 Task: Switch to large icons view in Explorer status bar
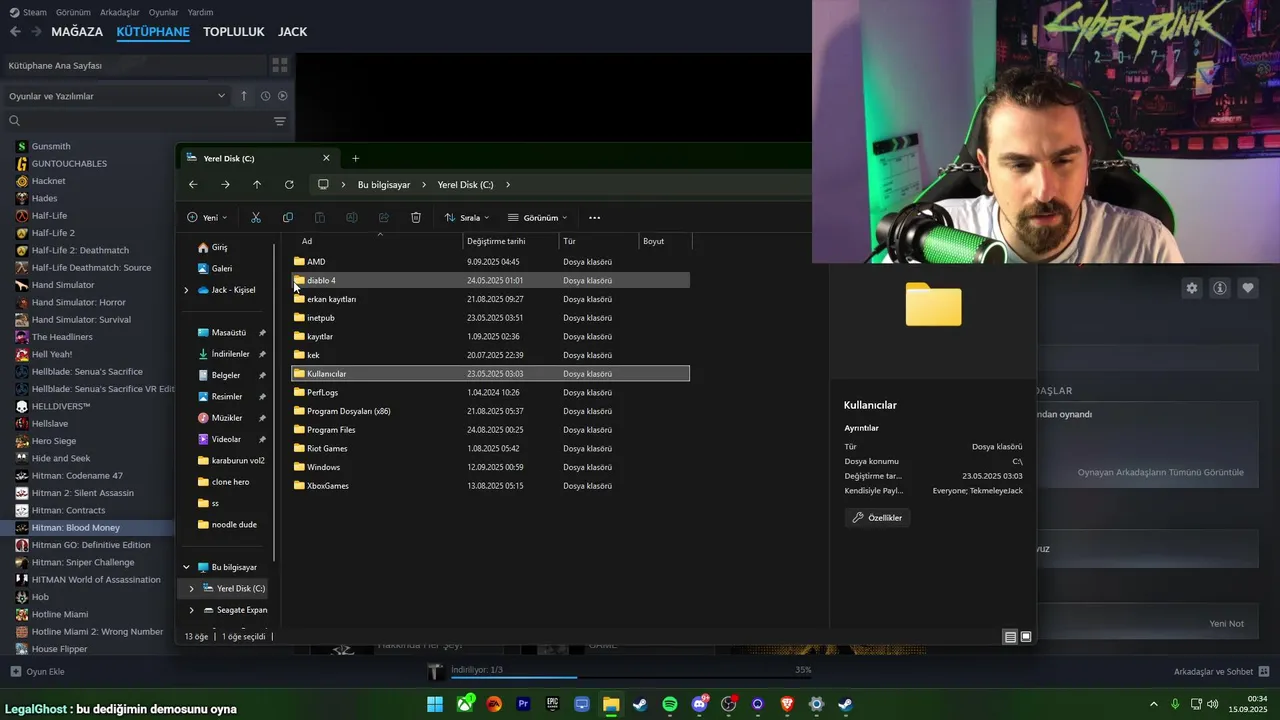tap(1026, 637)
